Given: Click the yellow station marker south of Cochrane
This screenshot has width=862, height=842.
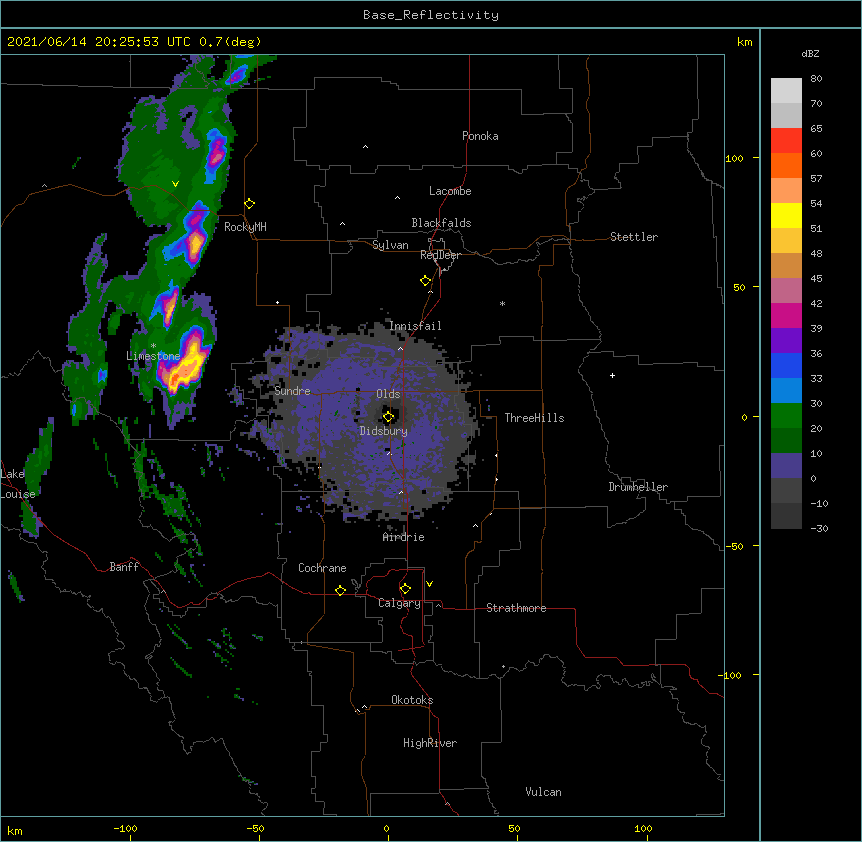Looking at the screenshot, I should (340, 590).
